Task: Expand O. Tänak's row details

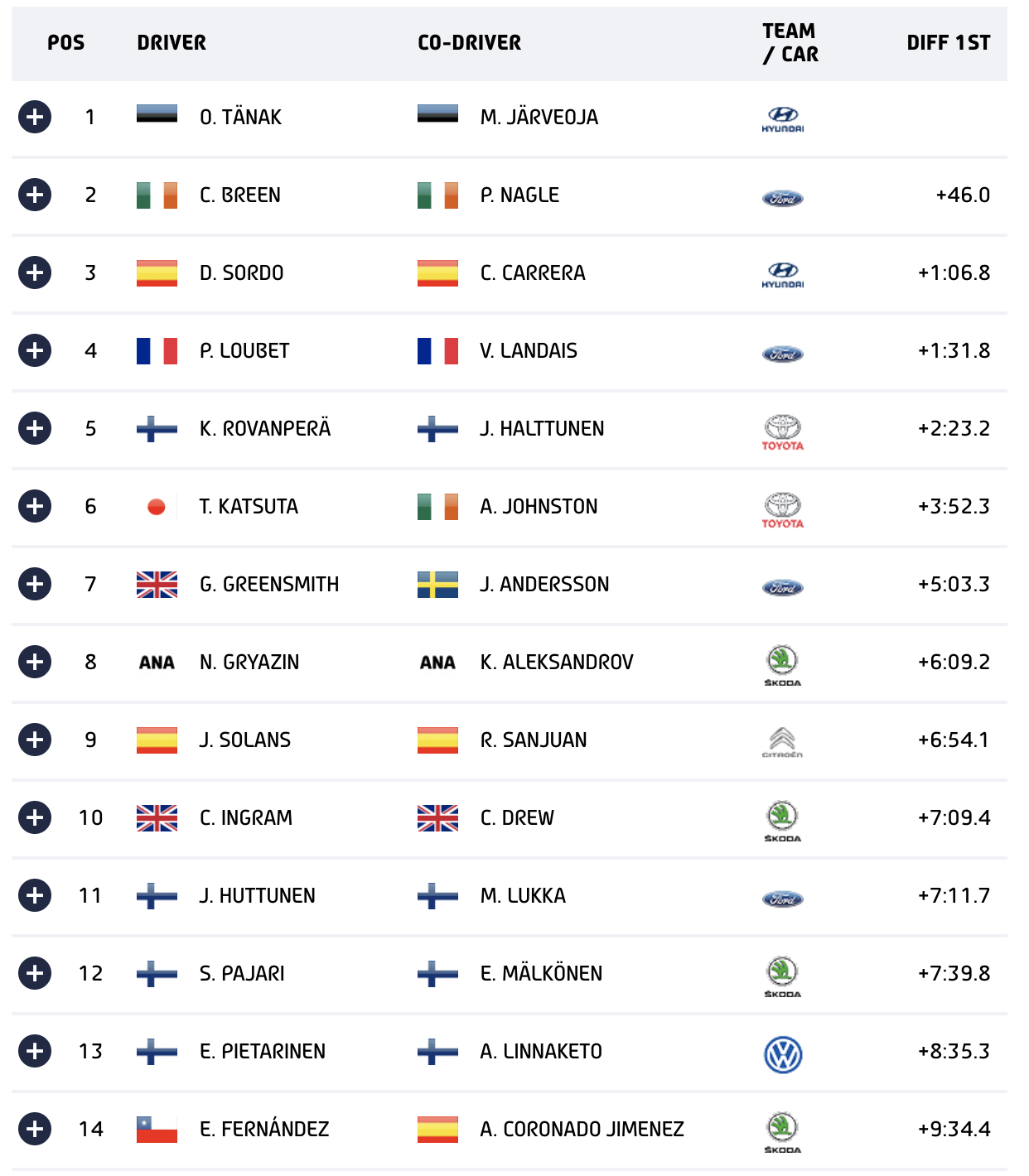Action: [35, 117]
